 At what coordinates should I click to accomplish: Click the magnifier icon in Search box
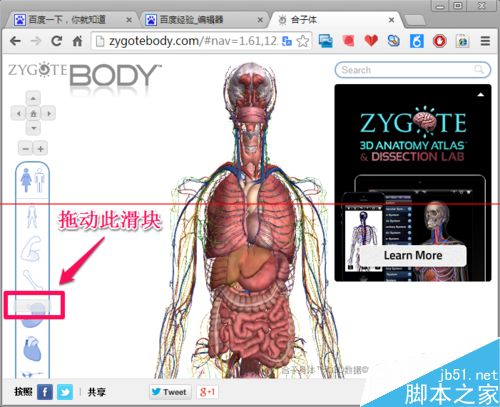(x=479, y=70)
